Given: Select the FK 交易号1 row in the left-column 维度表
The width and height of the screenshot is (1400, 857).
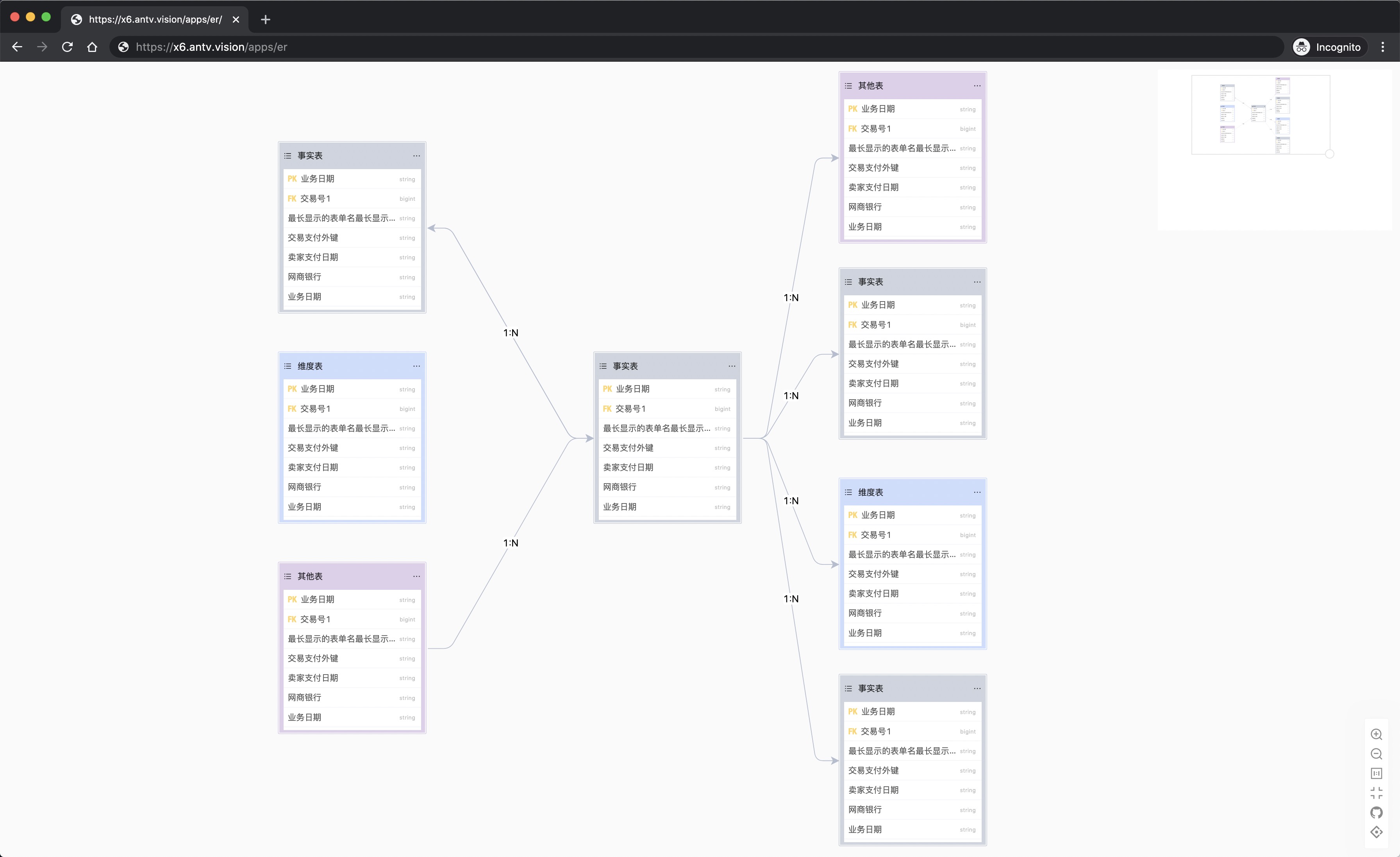Looking at the screenshot, I should (x=352, y=409).
